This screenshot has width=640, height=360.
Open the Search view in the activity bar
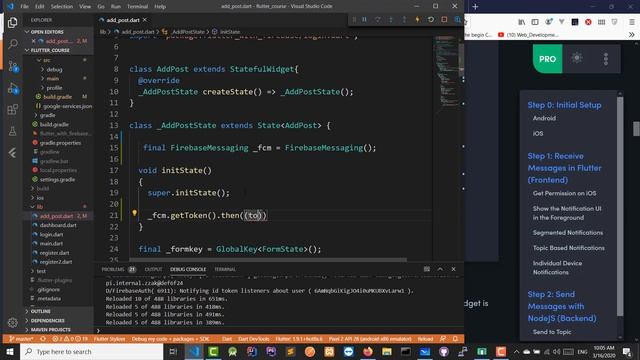(13, 44)
